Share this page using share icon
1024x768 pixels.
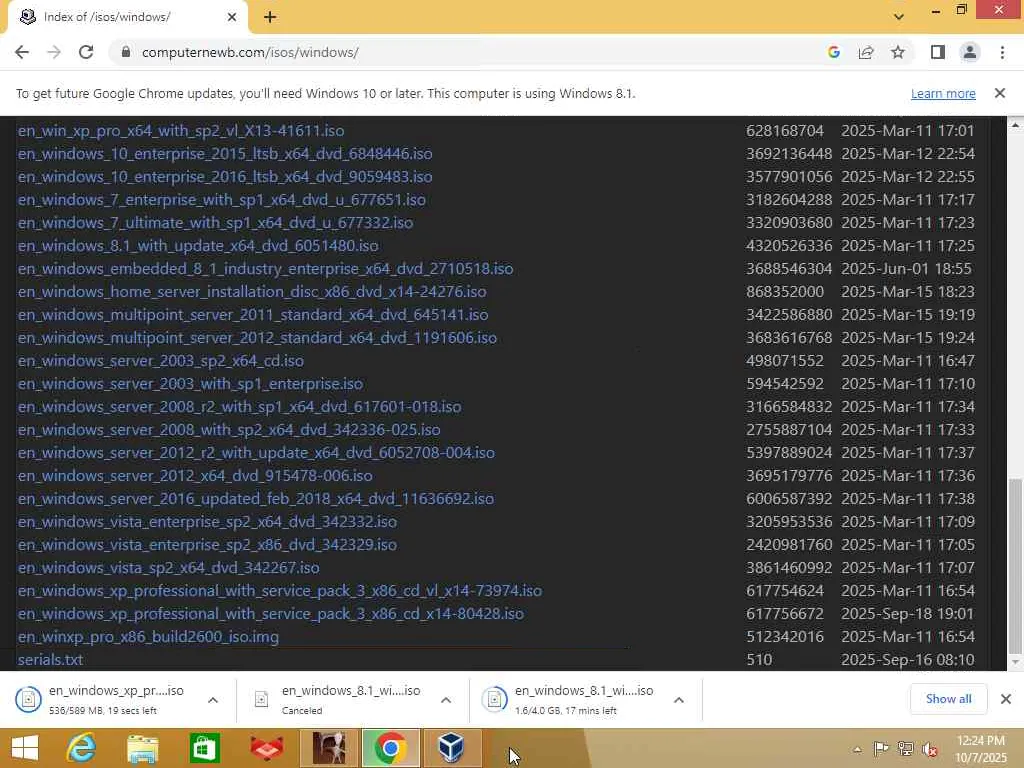866,52
